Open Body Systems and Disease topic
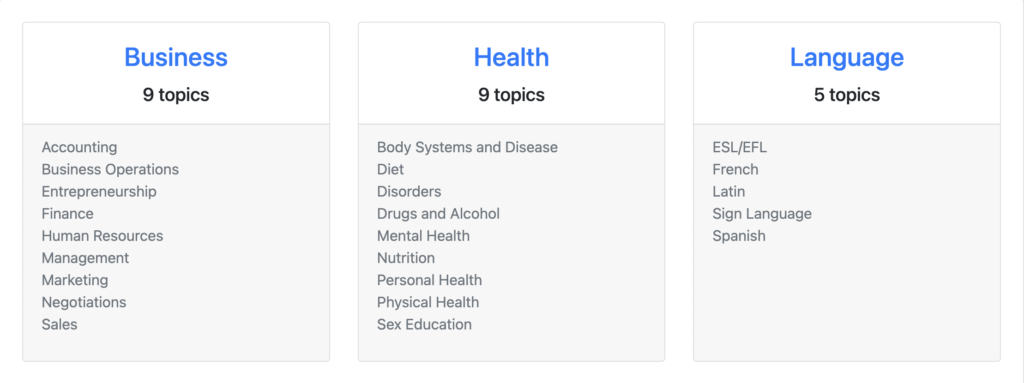 tap(468, 148)
